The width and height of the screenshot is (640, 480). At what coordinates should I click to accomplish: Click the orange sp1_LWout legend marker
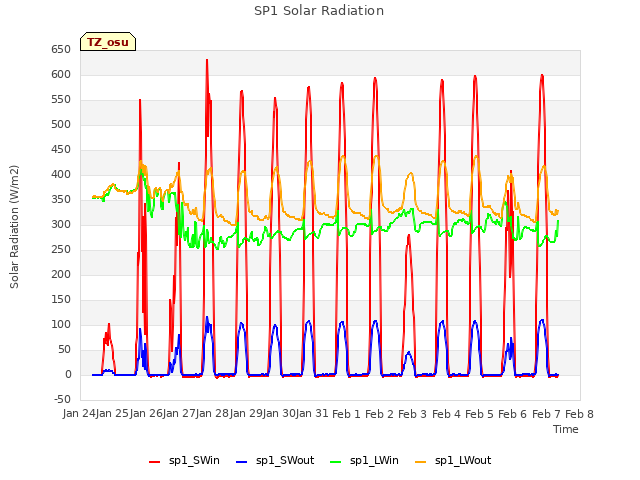coord(420,462)
